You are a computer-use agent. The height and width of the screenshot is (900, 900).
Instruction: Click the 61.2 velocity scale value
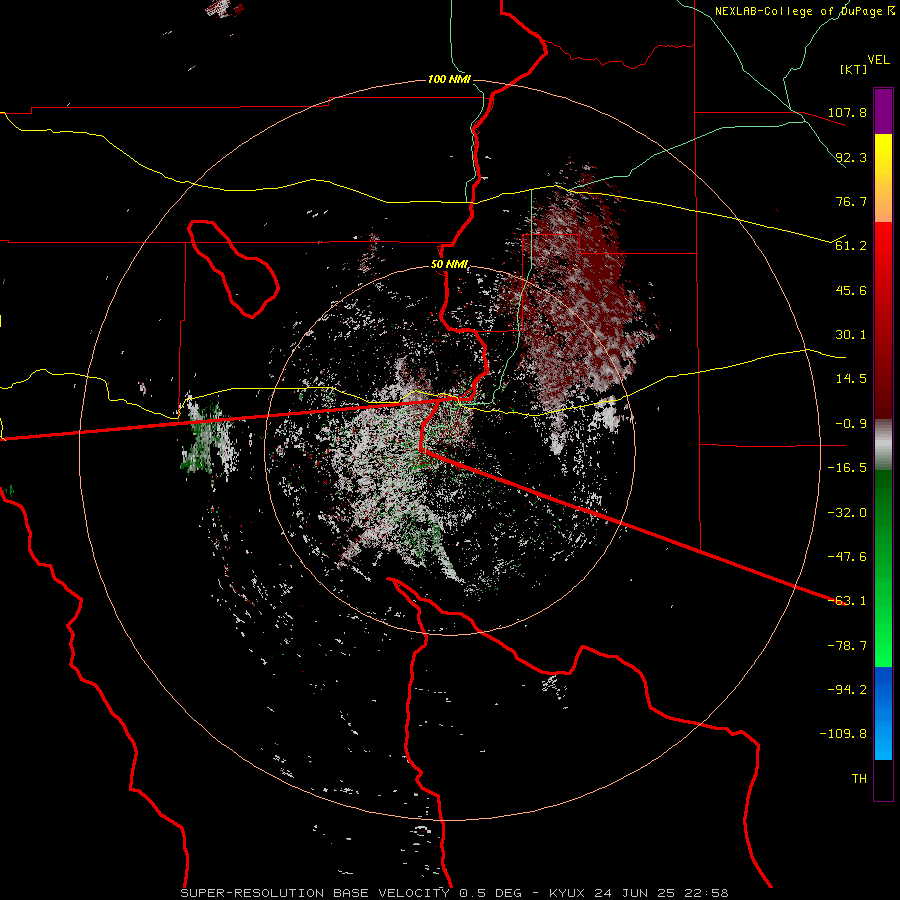(x=851, y=246)
